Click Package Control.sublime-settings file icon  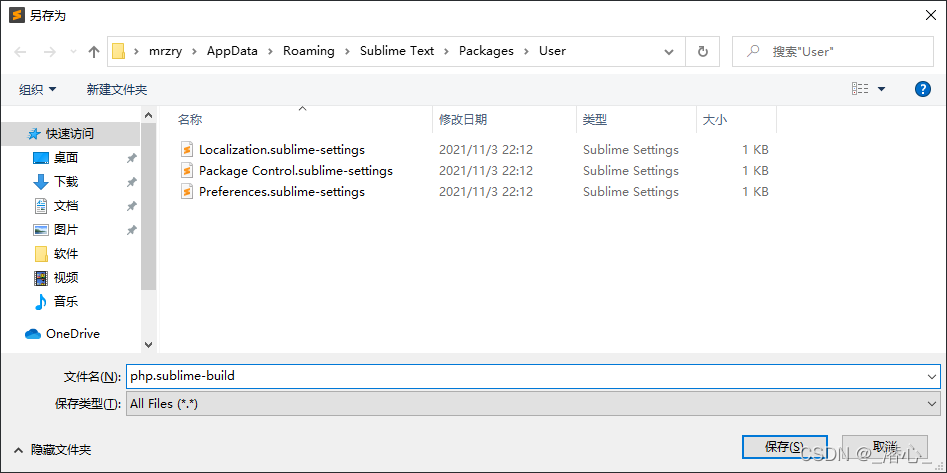coord(188,170)
